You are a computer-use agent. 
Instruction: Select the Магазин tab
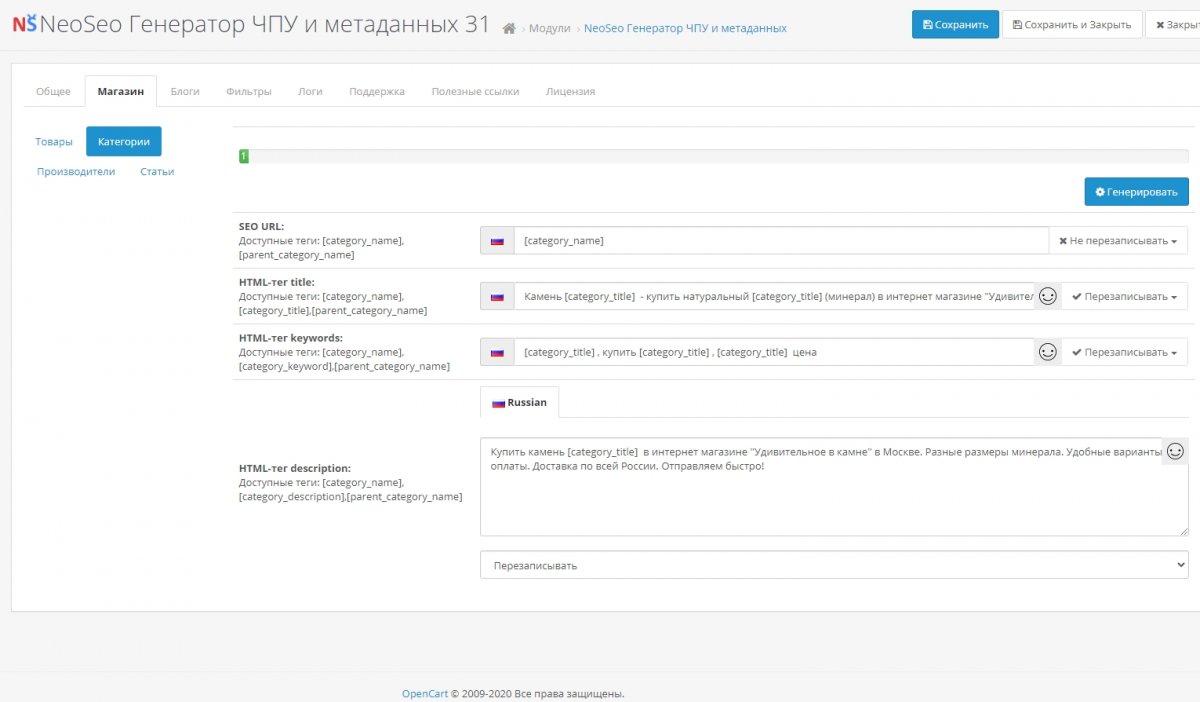click(x=121, y=91)
